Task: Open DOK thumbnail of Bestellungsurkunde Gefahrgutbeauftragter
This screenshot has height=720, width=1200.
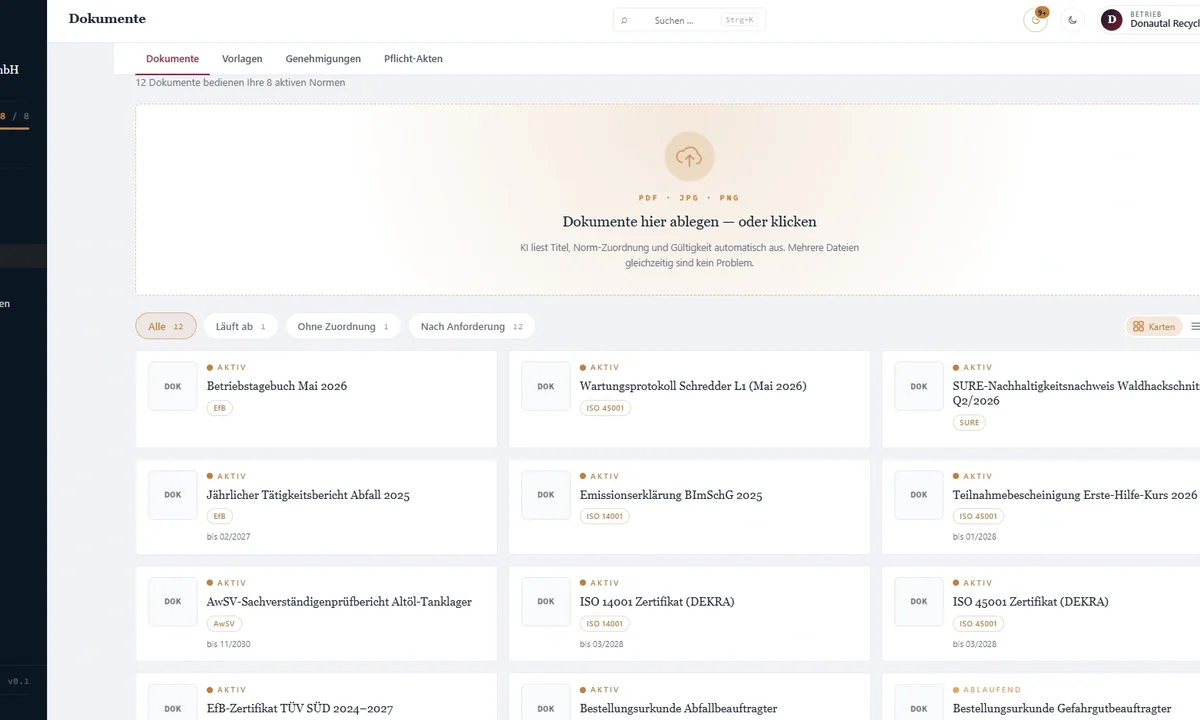Action: tap(919, 702)
